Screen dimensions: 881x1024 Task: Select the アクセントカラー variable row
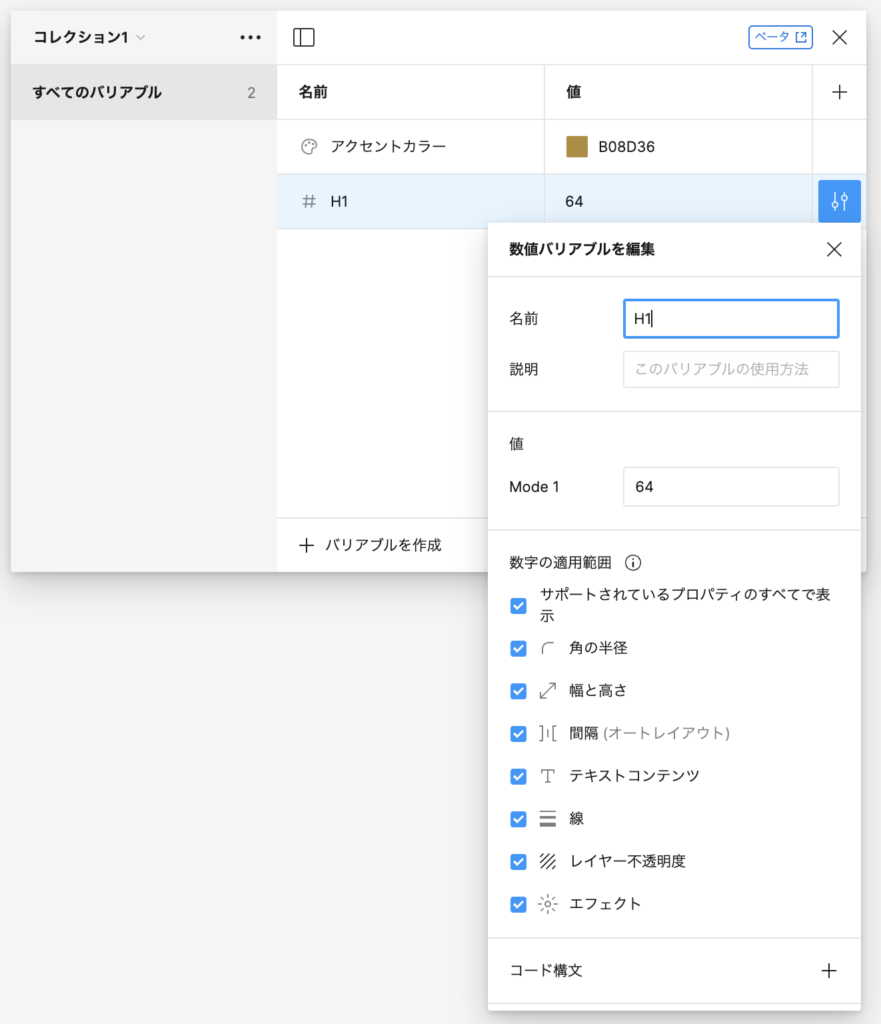pyautogui.click(x=410, y=147)
